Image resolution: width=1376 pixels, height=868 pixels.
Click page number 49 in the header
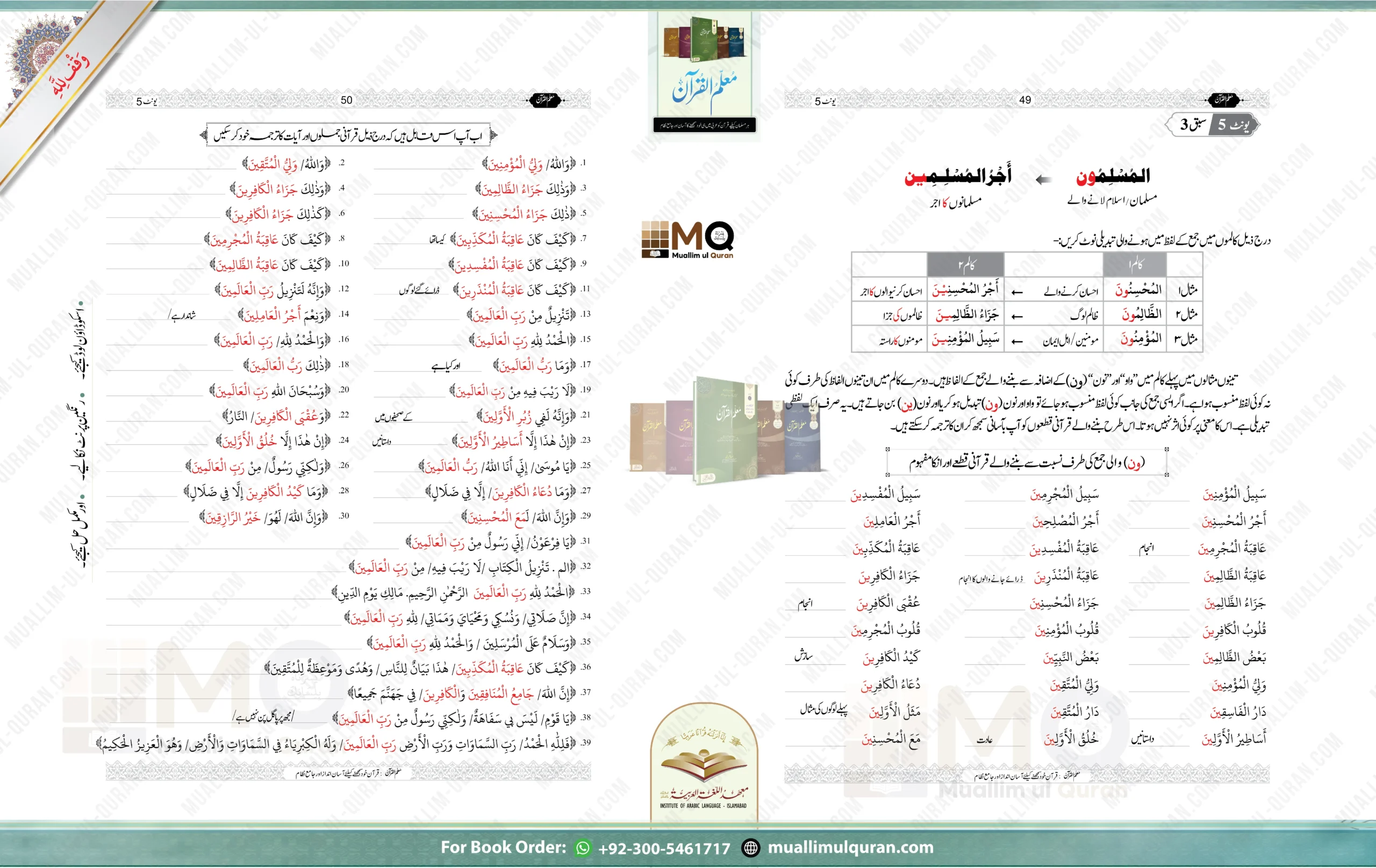(1025, 100)
